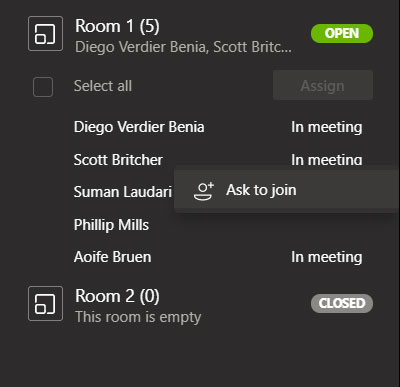
Task: Select participant Scott Britcher
Action: click(x=118, y=160)
